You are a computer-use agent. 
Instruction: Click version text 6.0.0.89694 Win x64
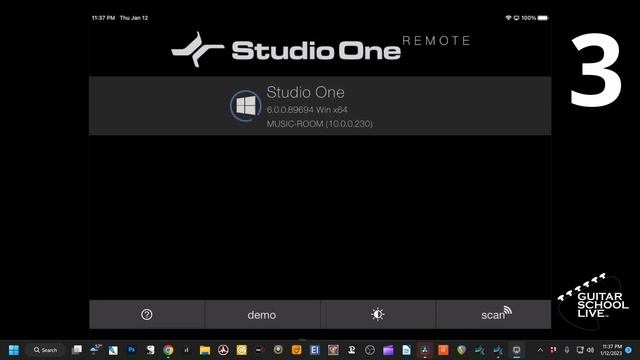307,110
